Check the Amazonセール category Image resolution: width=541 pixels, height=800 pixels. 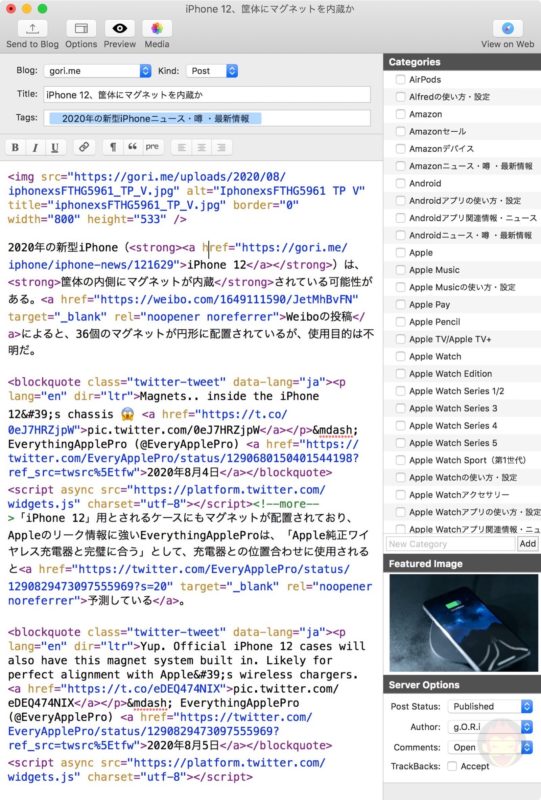[401, 132]
